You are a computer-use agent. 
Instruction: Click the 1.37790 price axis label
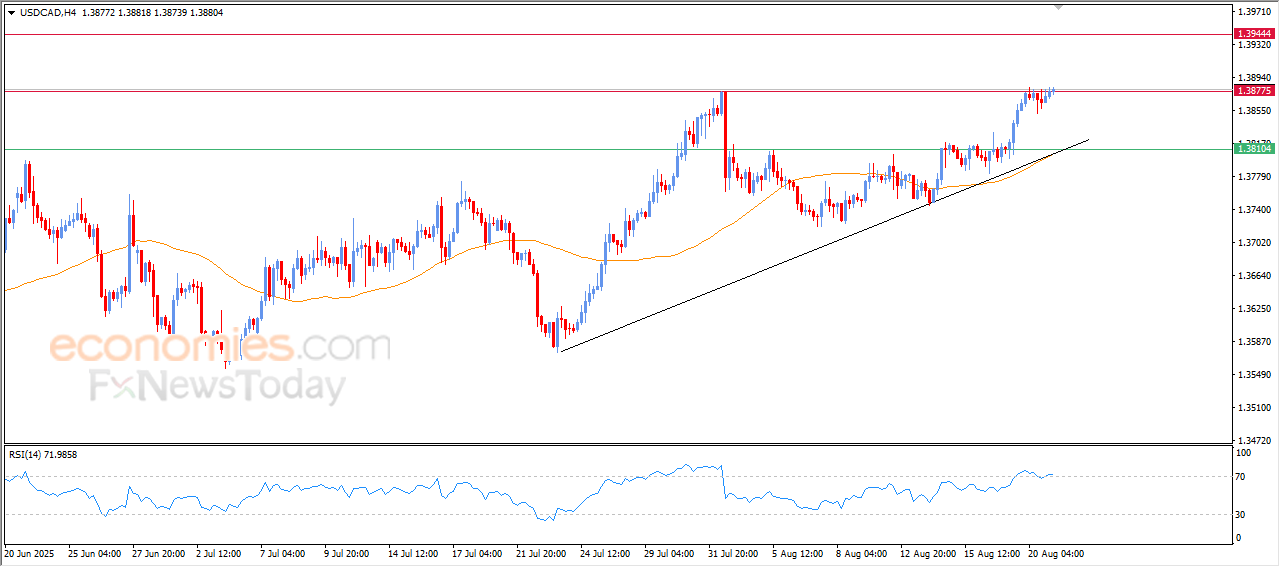tap(1254, 177)
